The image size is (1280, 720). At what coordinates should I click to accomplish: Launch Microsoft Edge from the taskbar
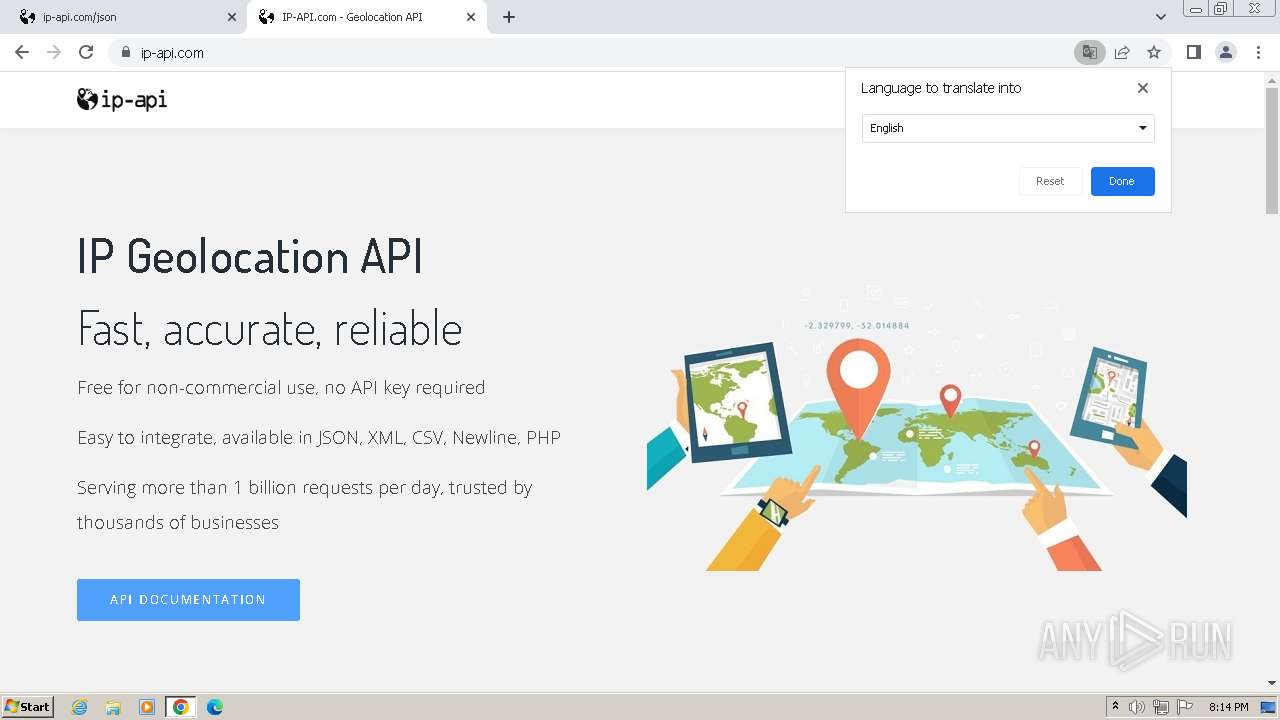tap(215, 707)
